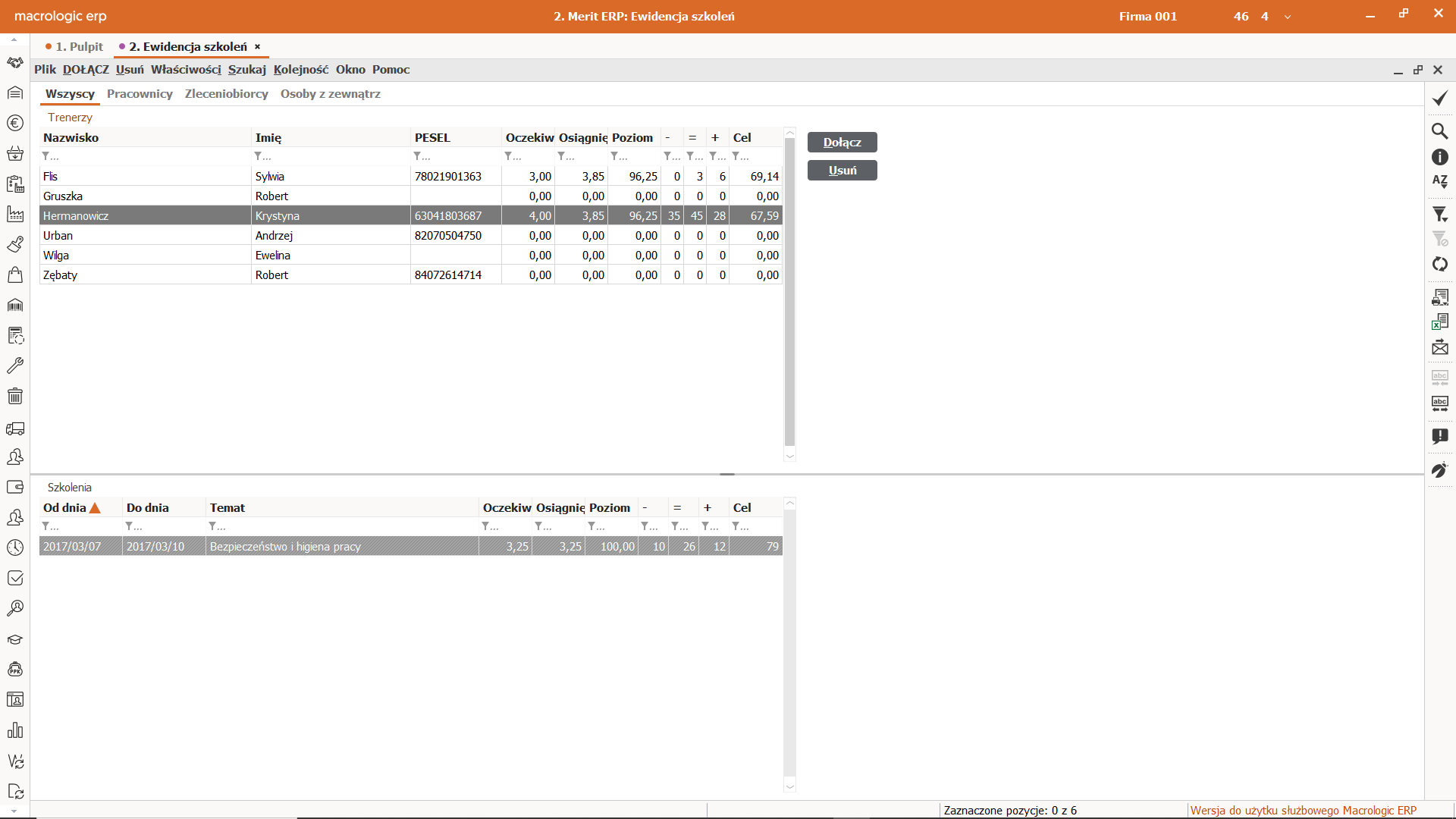Switch to the Pracownicy tab
1456x819 pixels.
(x=140, y=94)
